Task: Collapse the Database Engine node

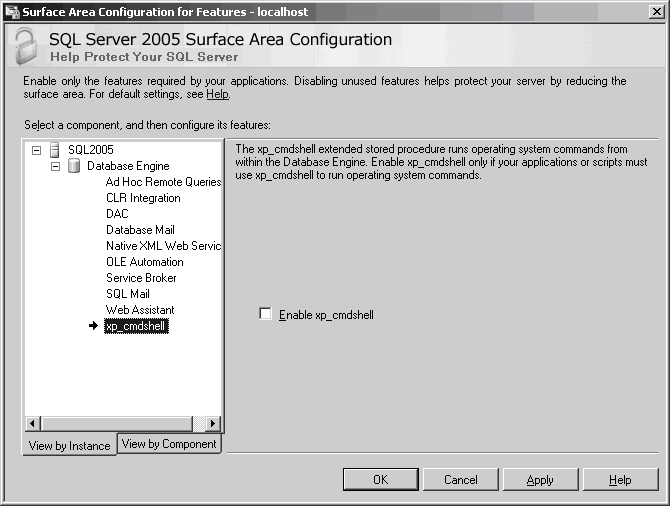Action: tap(56, 166)
